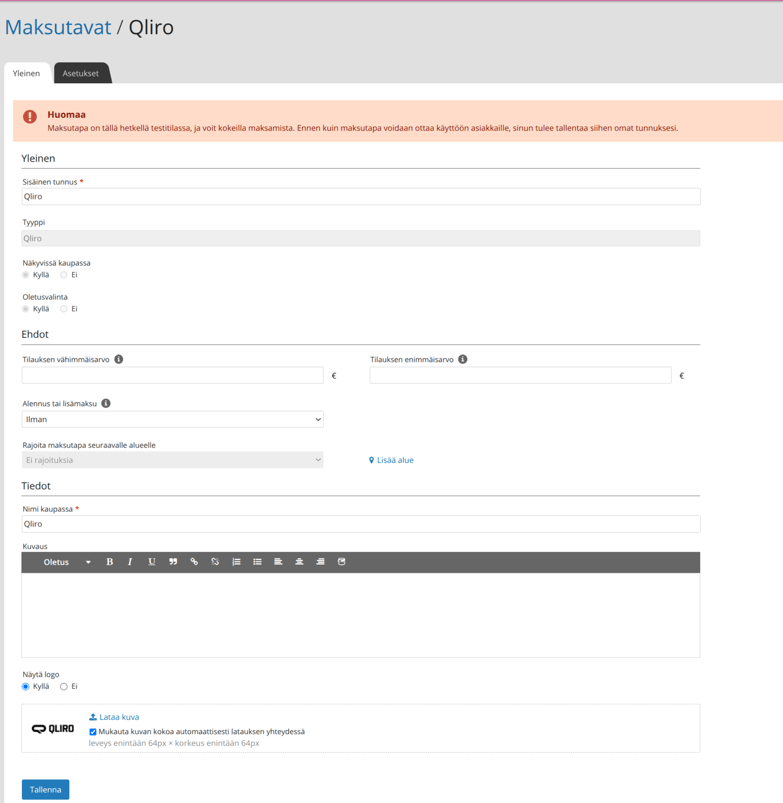The height and width of the screenshot is (803, 783).
Task: Remove link with the unlink icon
Action: [215, 562]
